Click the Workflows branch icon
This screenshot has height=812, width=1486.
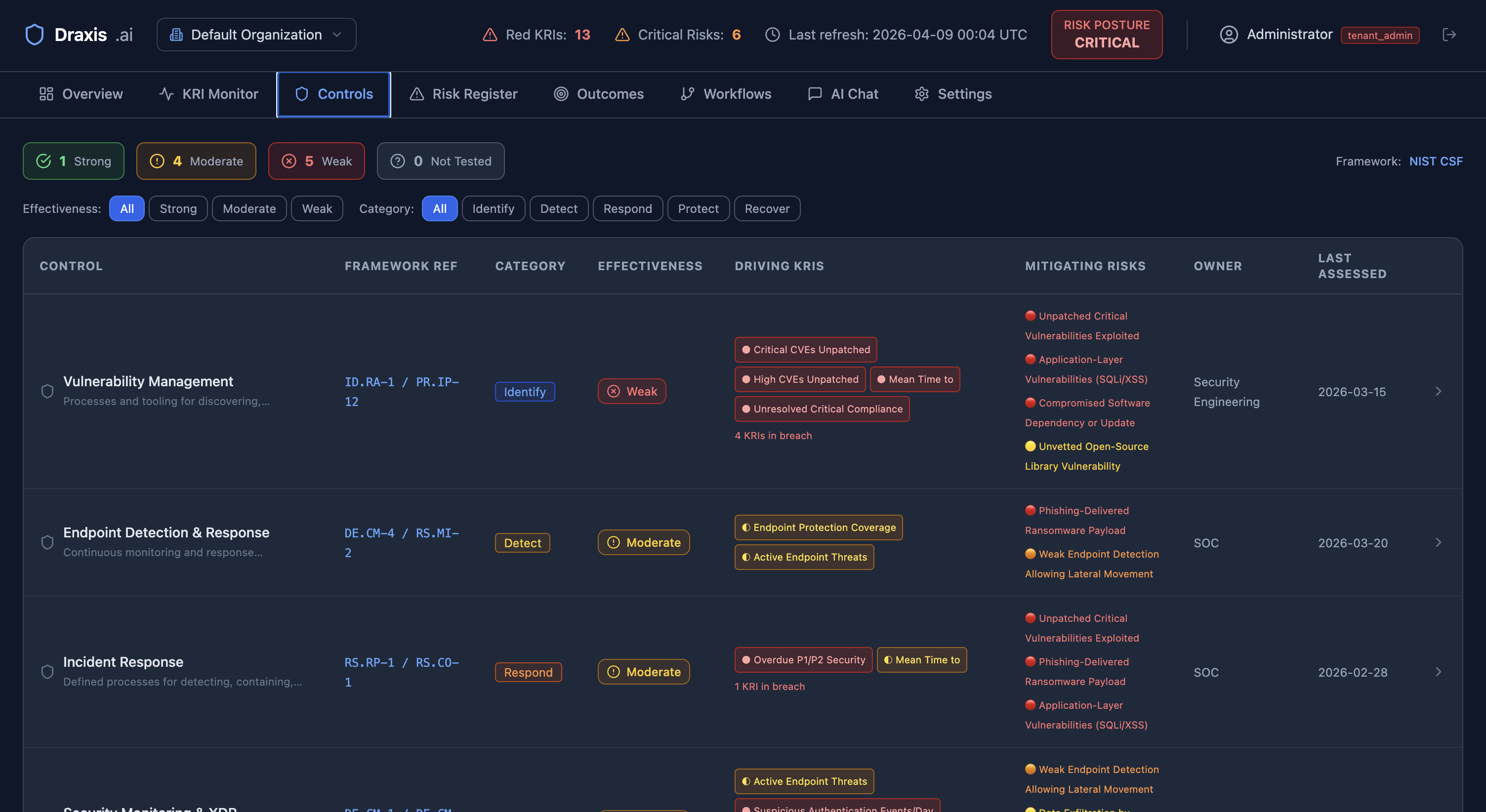coord(687,93)
